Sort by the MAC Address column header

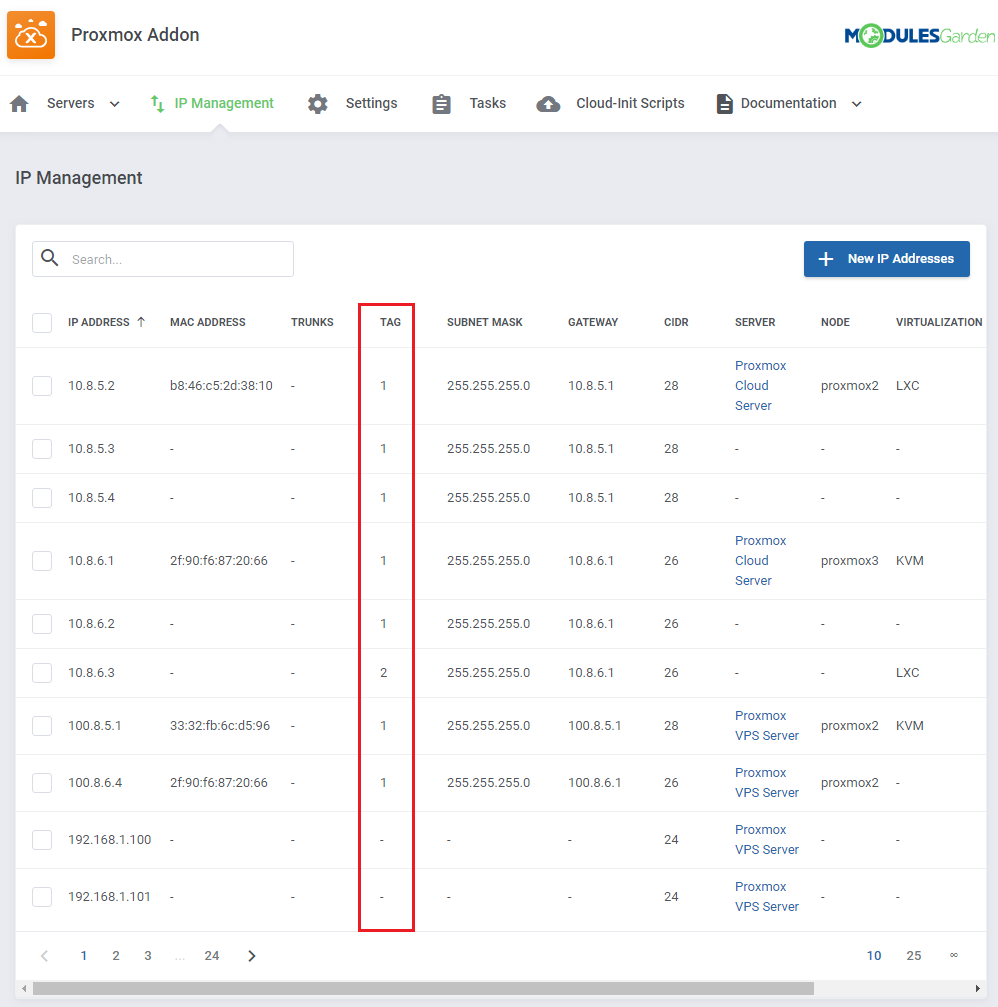click(x=207, y=322)
